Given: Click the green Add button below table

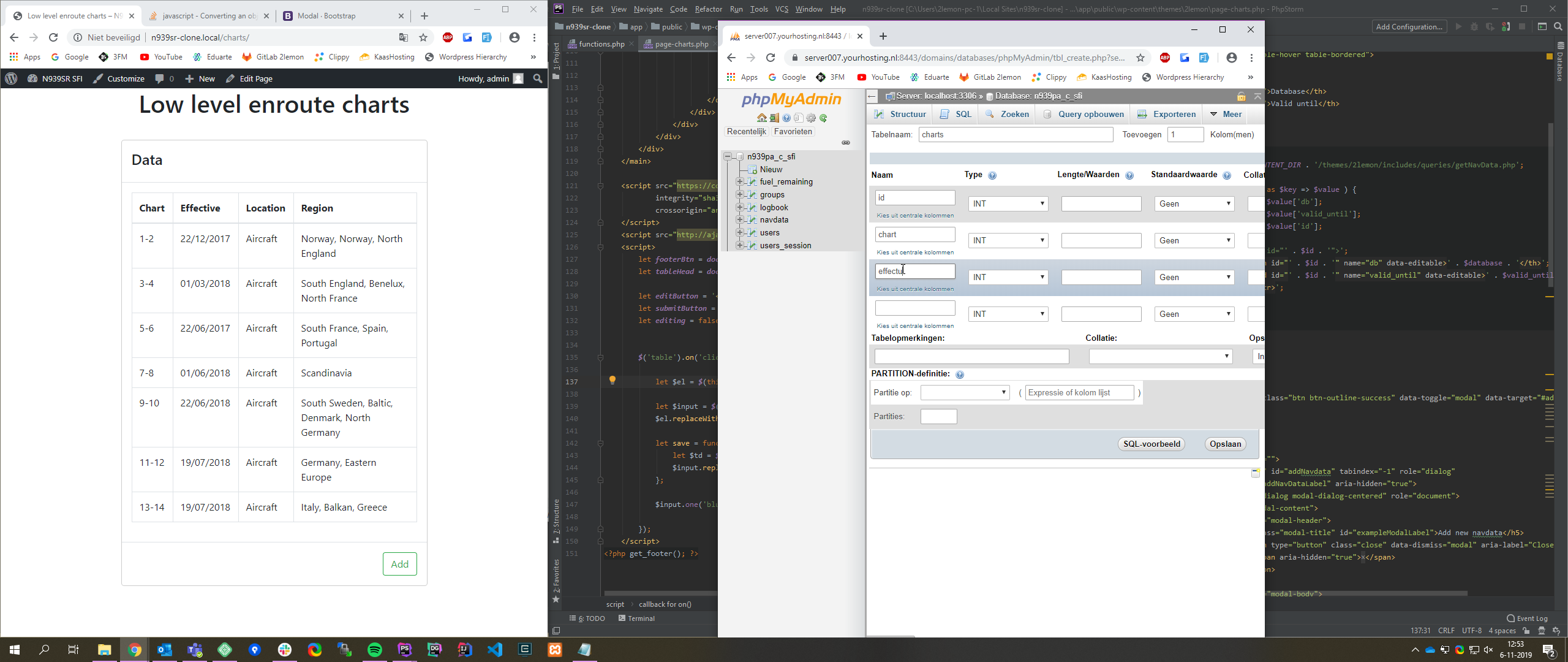Looking at the screenshot, I should point(399,565).
